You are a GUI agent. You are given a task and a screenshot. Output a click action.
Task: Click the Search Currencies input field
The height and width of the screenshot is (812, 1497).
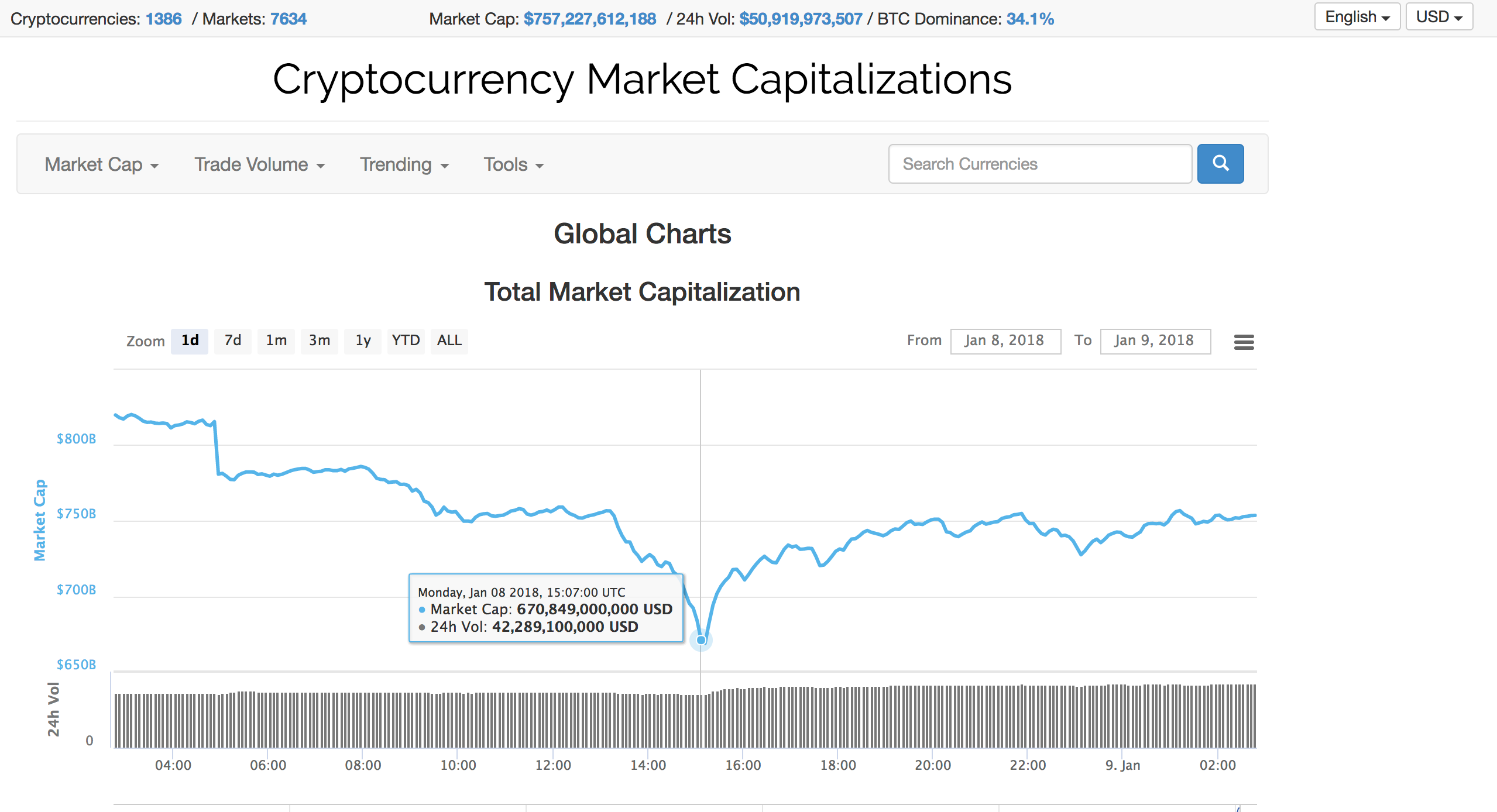(x=1039, y=164)
